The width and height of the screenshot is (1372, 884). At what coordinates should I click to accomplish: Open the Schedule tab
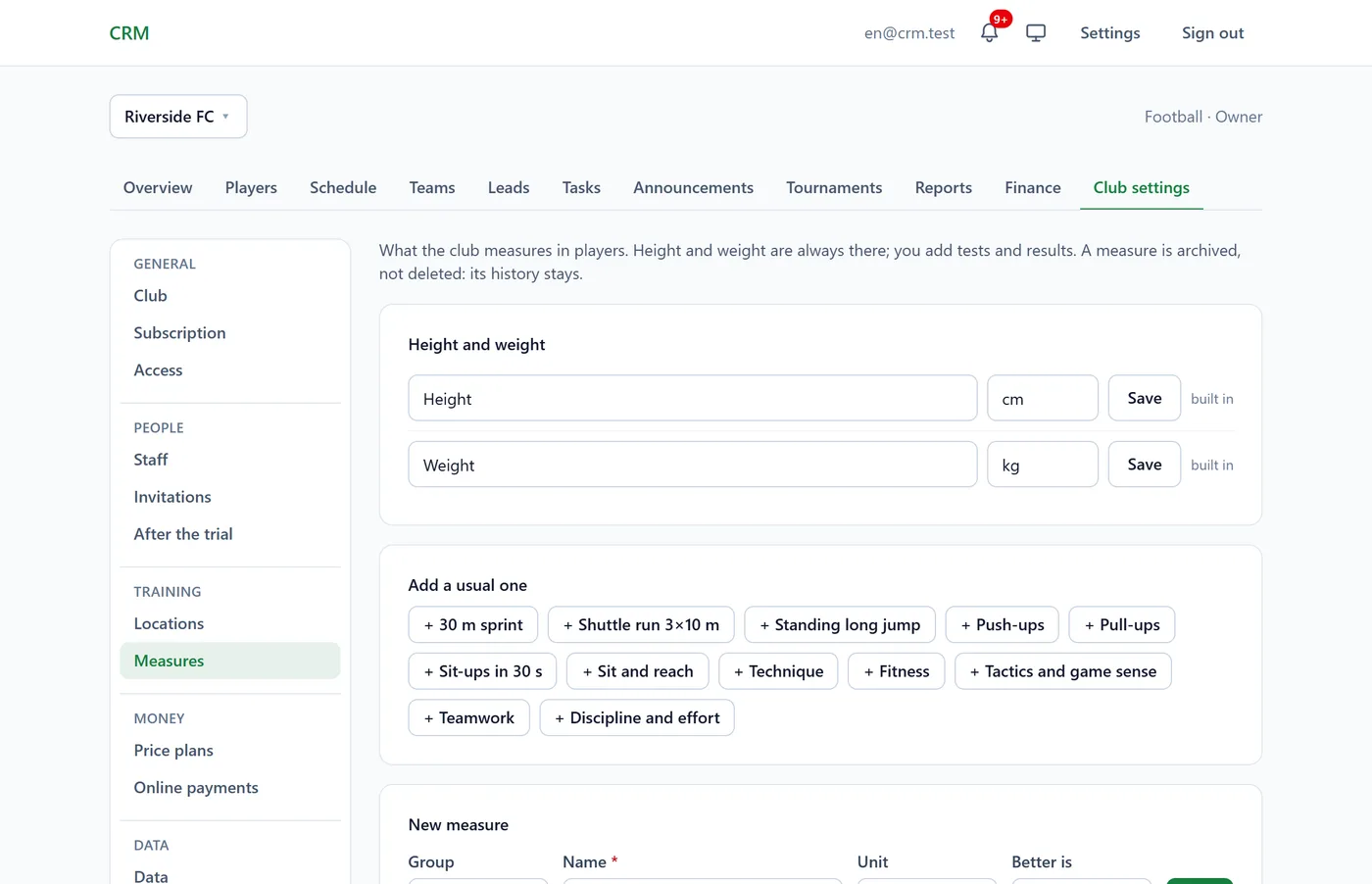[x=343, y=187]
